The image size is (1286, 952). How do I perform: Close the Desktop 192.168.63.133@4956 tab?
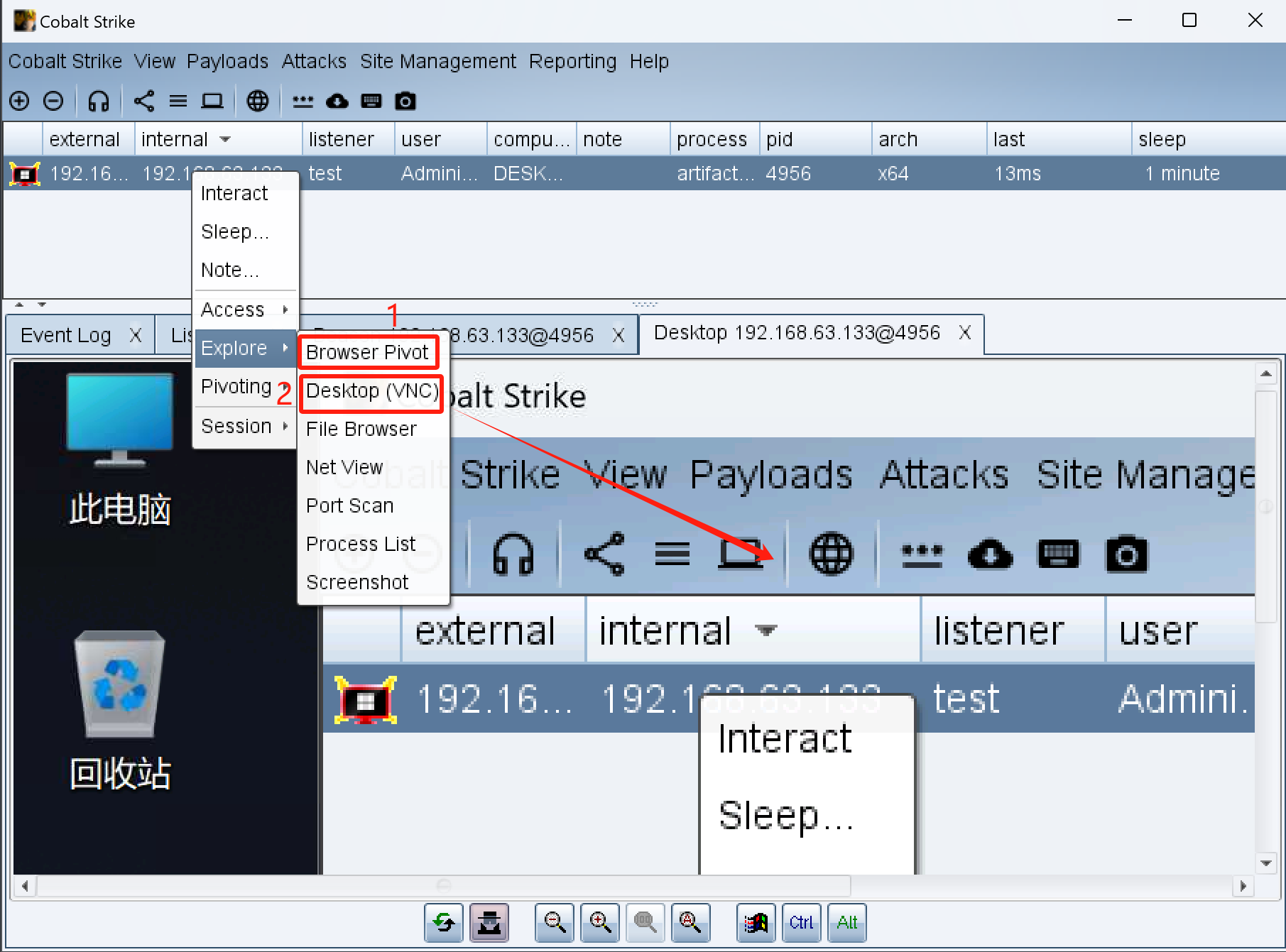(964, 332)
